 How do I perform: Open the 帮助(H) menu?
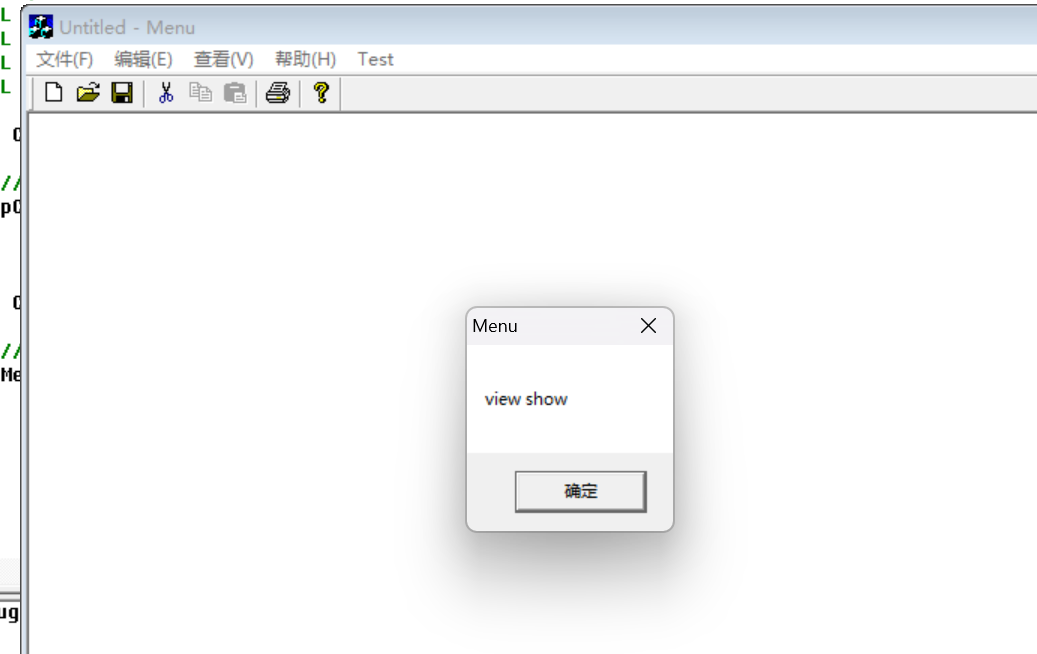tap(306, 60)
